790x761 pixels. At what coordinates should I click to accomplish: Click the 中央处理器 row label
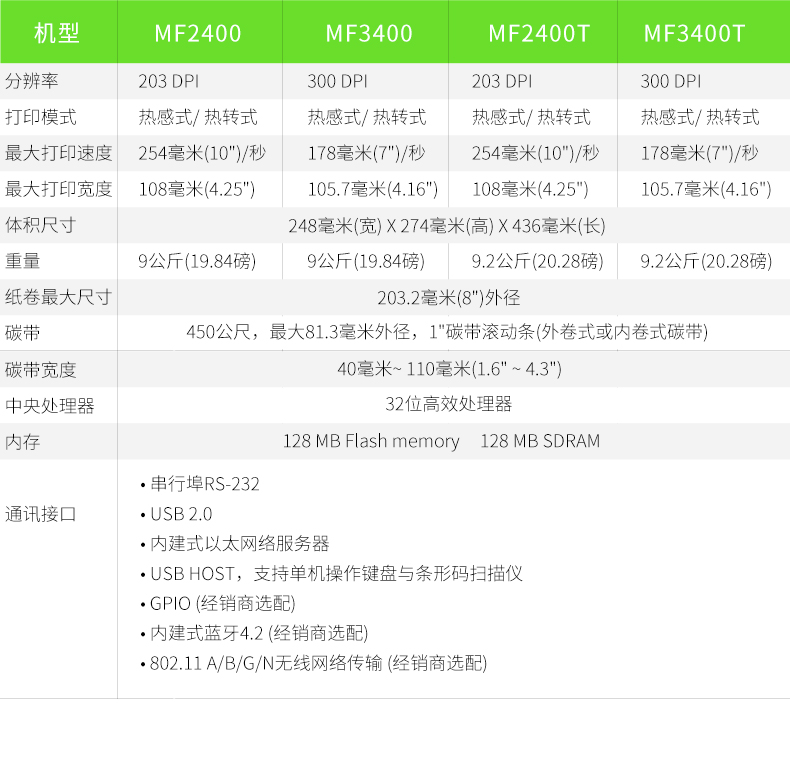pos(50,406)
